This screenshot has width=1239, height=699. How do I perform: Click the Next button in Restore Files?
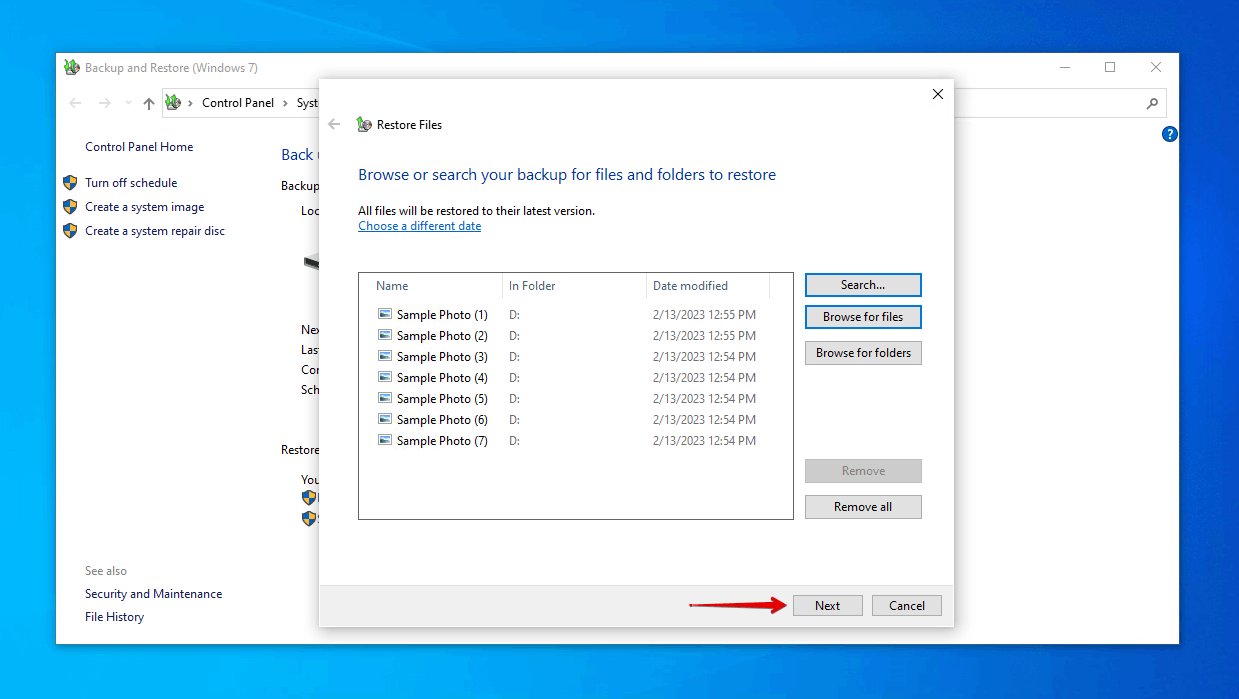tap(827, 605)
